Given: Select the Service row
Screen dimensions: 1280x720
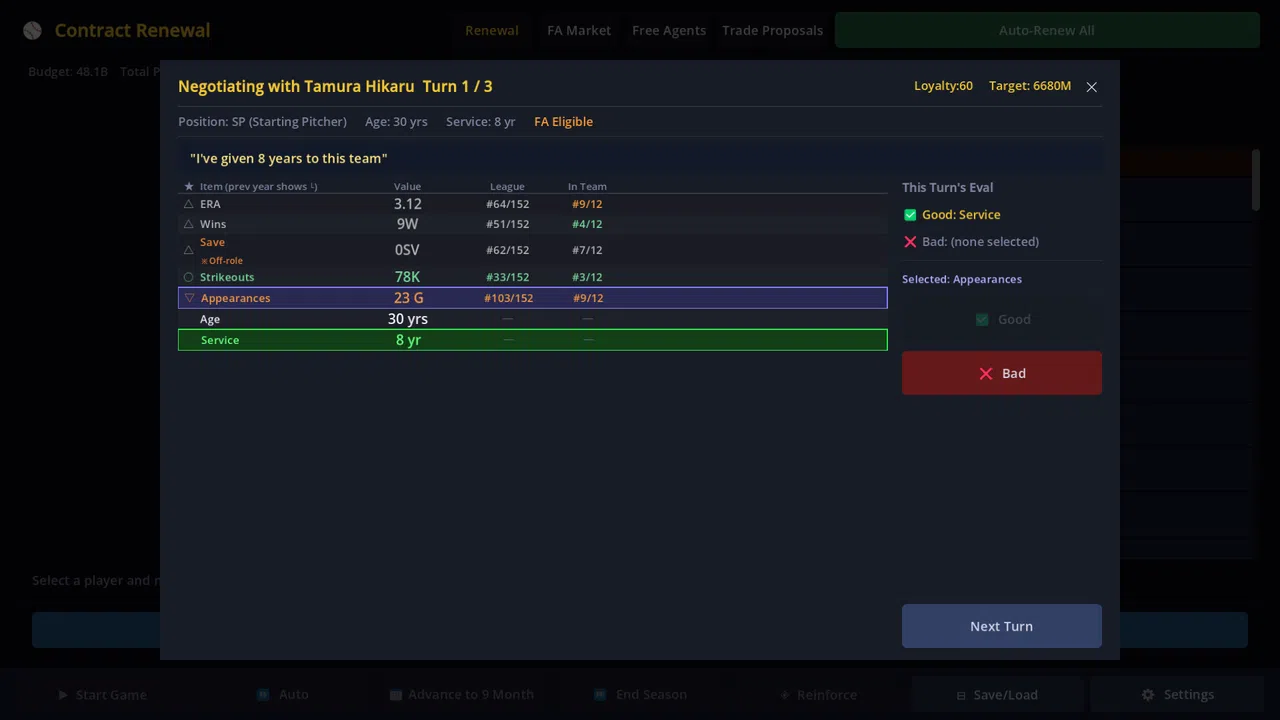Looking at the screenshot, I should tap(533, 340).
